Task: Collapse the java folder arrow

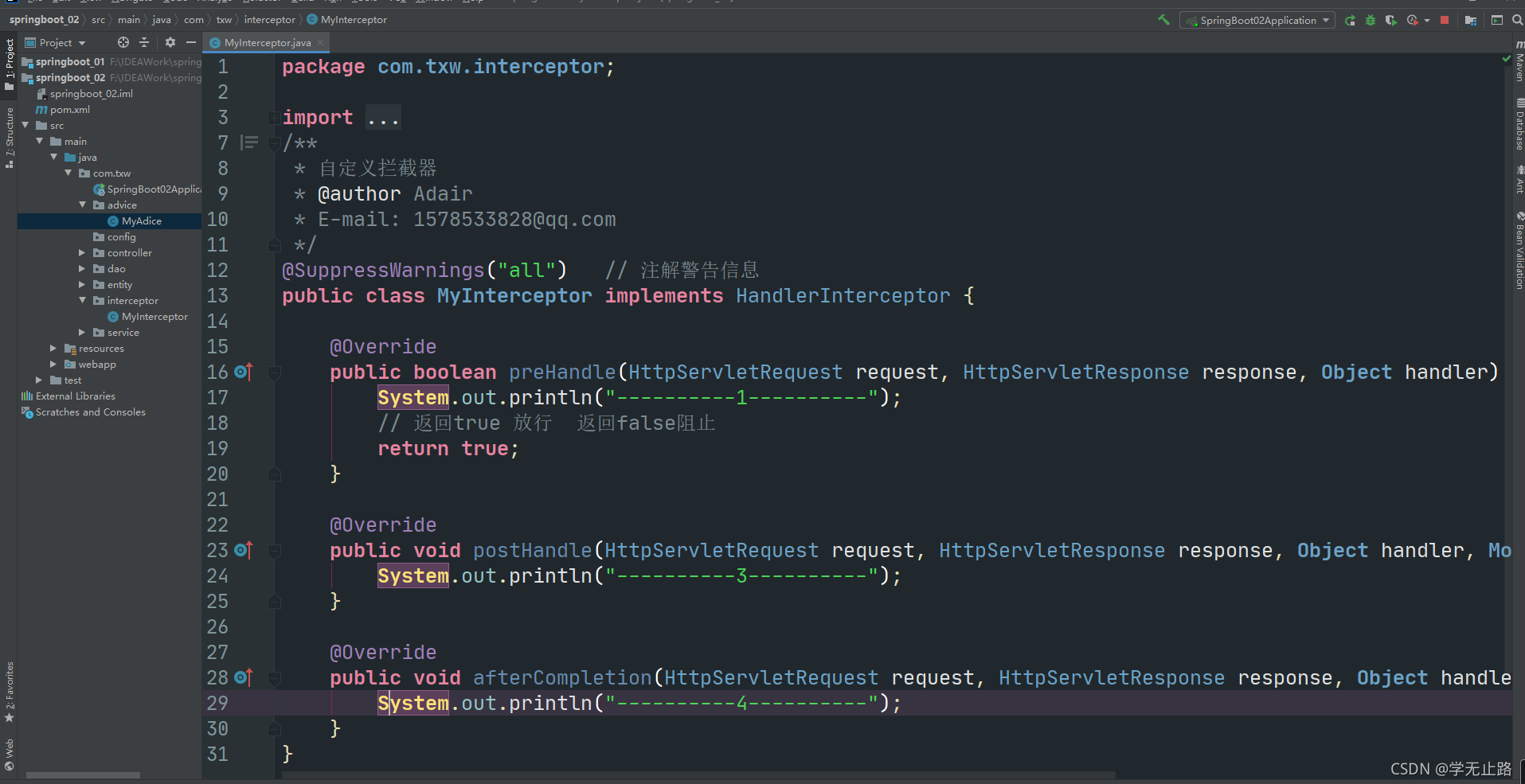Action: click(x=54, y=158)
